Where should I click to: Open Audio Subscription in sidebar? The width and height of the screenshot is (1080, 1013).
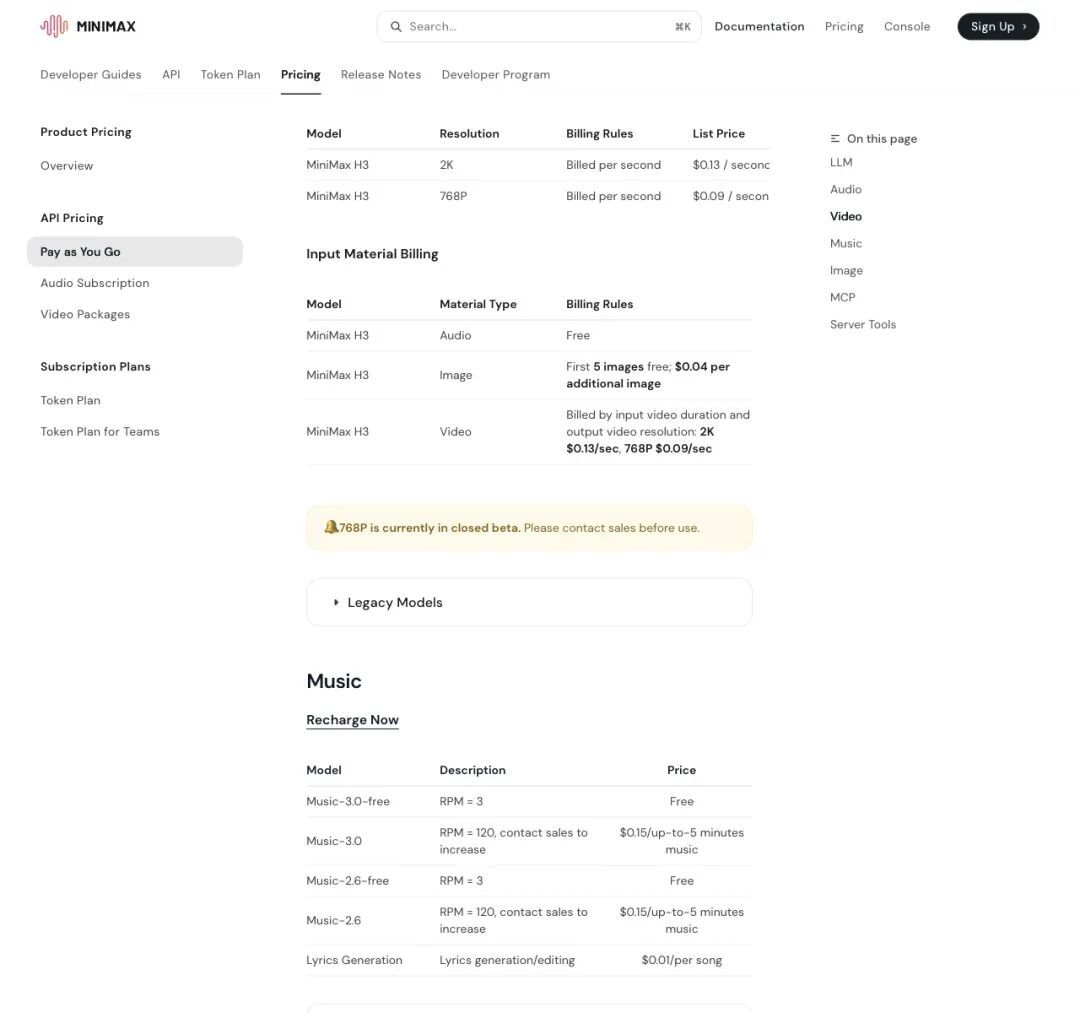95,283
